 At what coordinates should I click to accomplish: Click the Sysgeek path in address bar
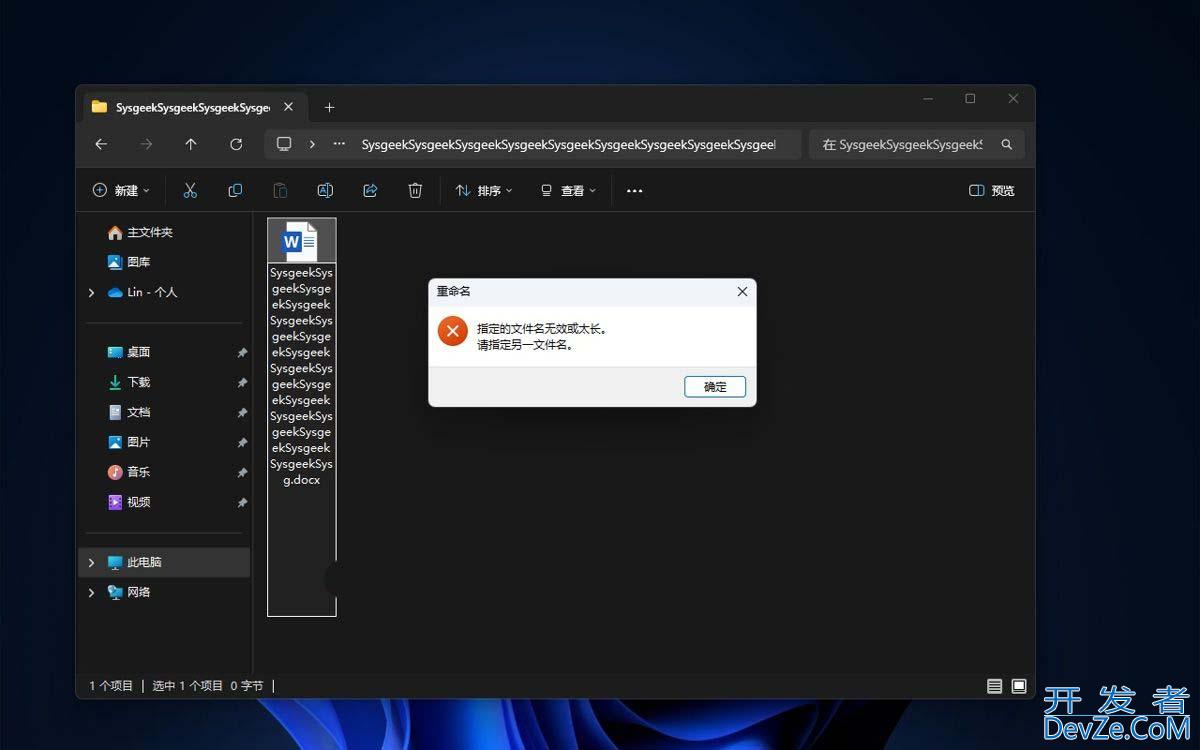coord(568,144)
